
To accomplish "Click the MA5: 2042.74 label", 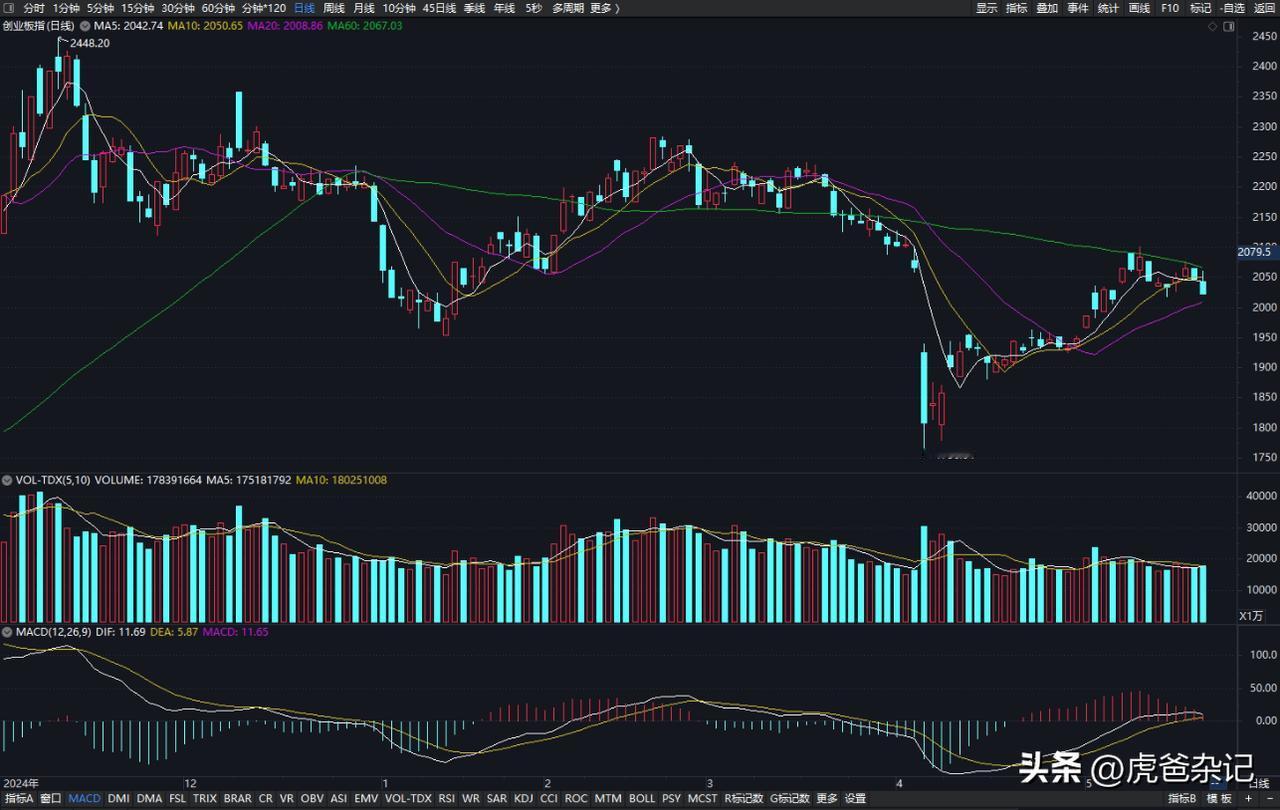I will [x=129, y=25].
